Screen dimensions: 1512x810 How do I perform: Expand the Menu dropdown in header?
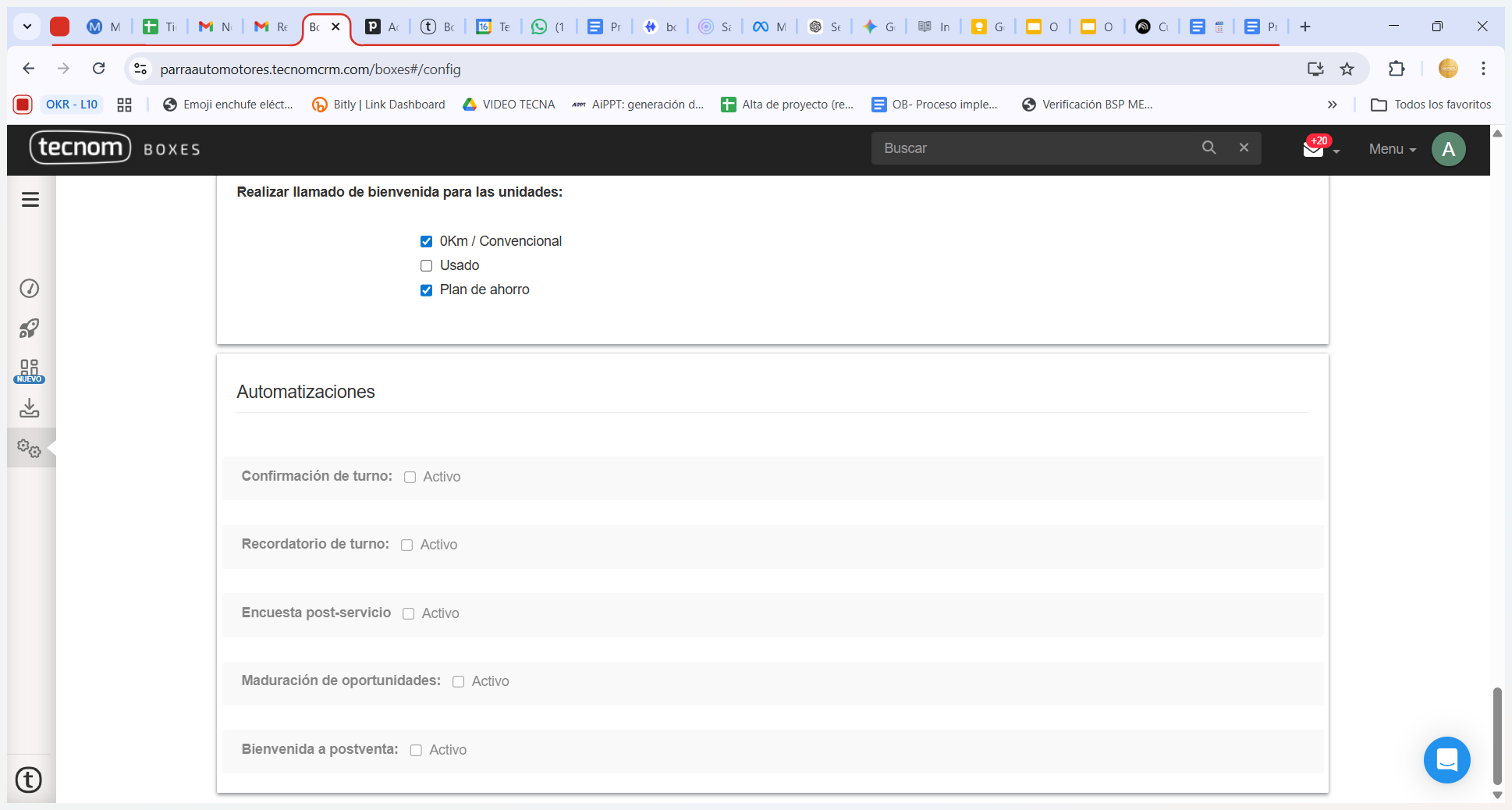tap(1392, 149)
